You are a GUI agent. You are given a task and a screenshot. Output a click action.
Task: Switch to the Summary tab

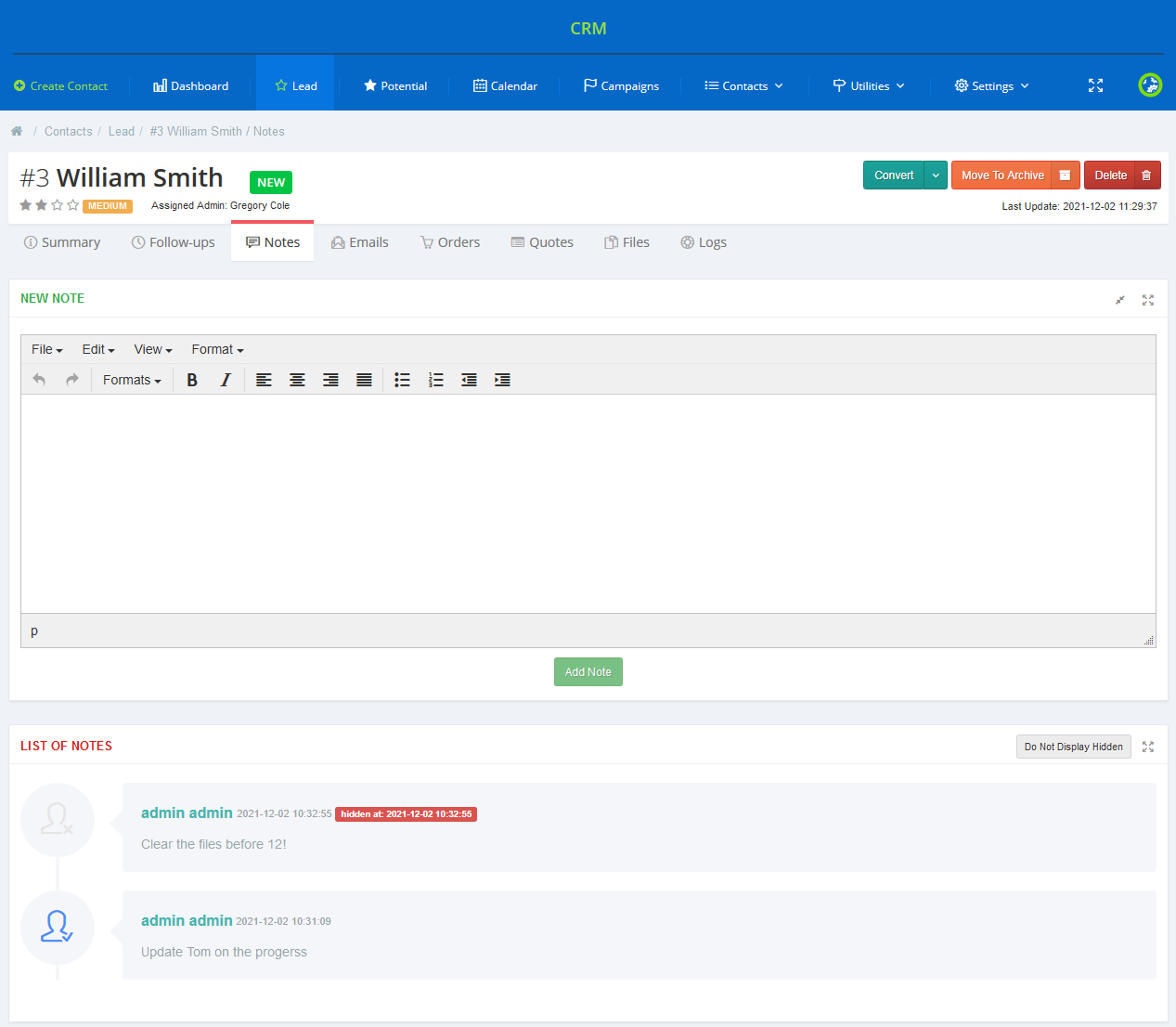click(62, 242)
